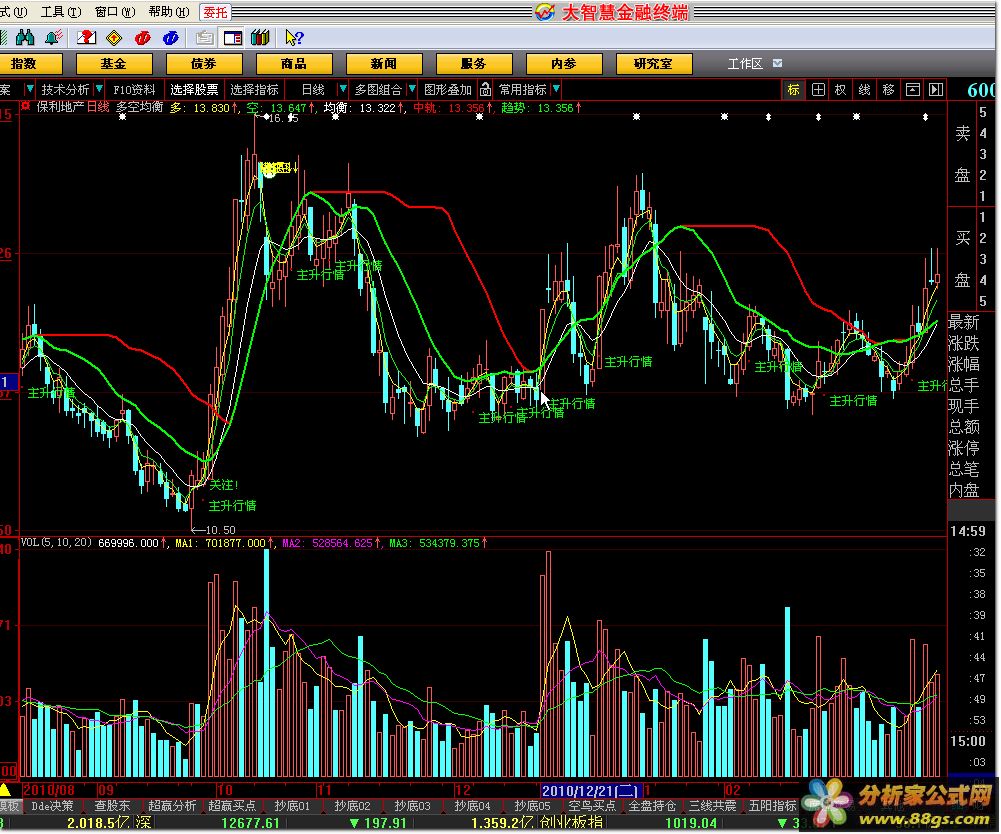This screenshot has width=1001, height=834.
Task: Click the 委托 trade button
Action: (x=215, y=12)
